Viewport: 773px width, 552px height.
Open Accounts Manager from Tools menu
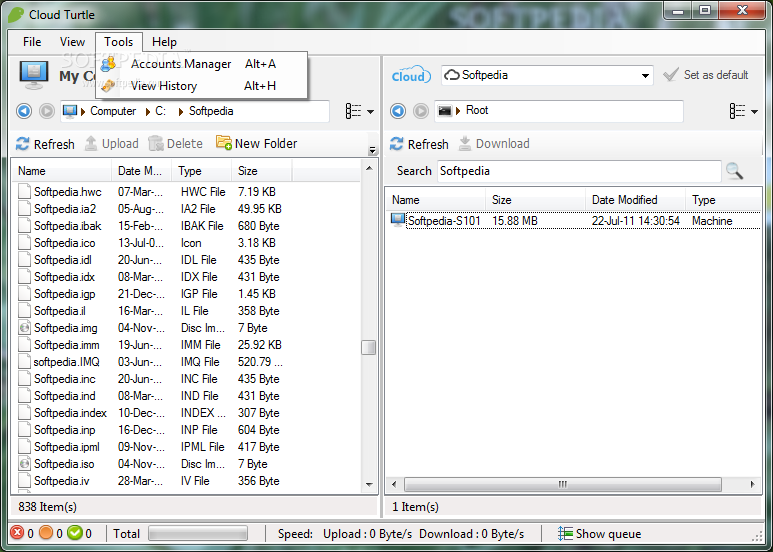point(202,64)
